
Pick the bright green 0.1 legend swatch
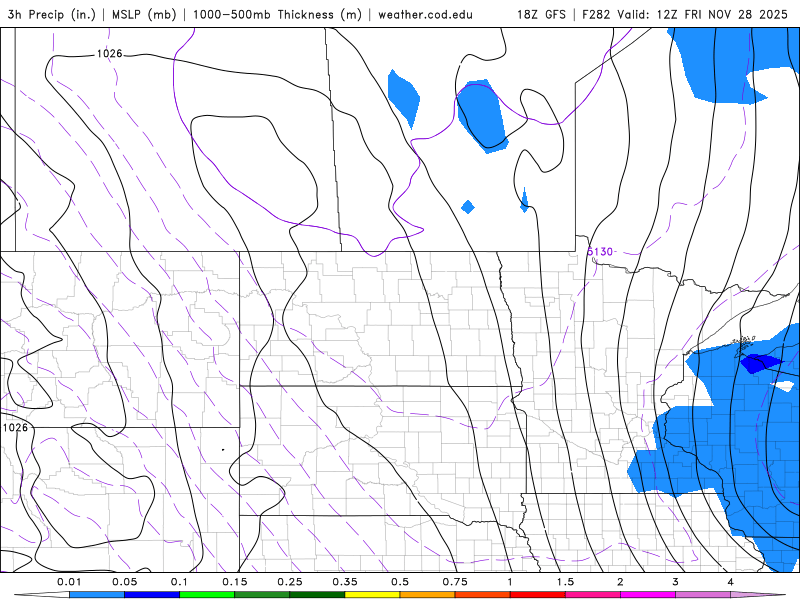pyautogui.click(x=207, y=595)
